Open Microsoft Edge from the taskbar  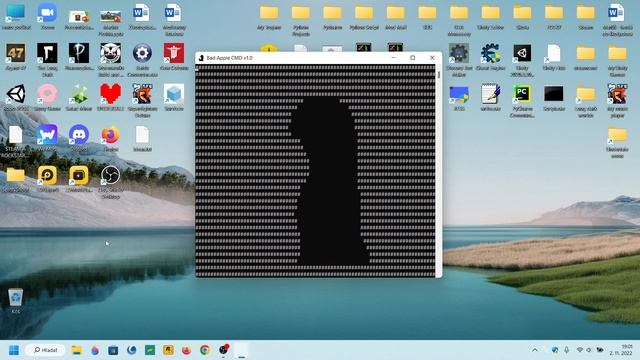tap(131, 350)
